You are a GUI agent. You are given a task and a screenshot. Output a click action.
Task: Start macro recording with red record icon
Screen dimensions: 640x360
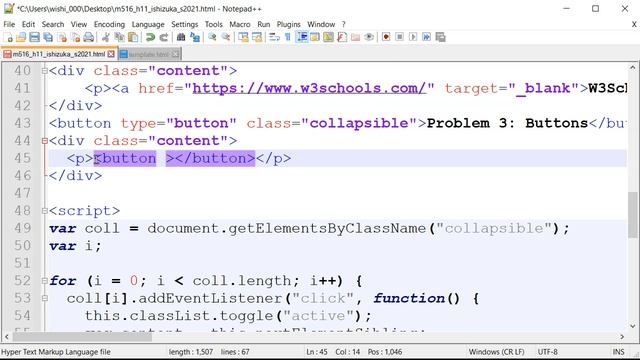386,38
